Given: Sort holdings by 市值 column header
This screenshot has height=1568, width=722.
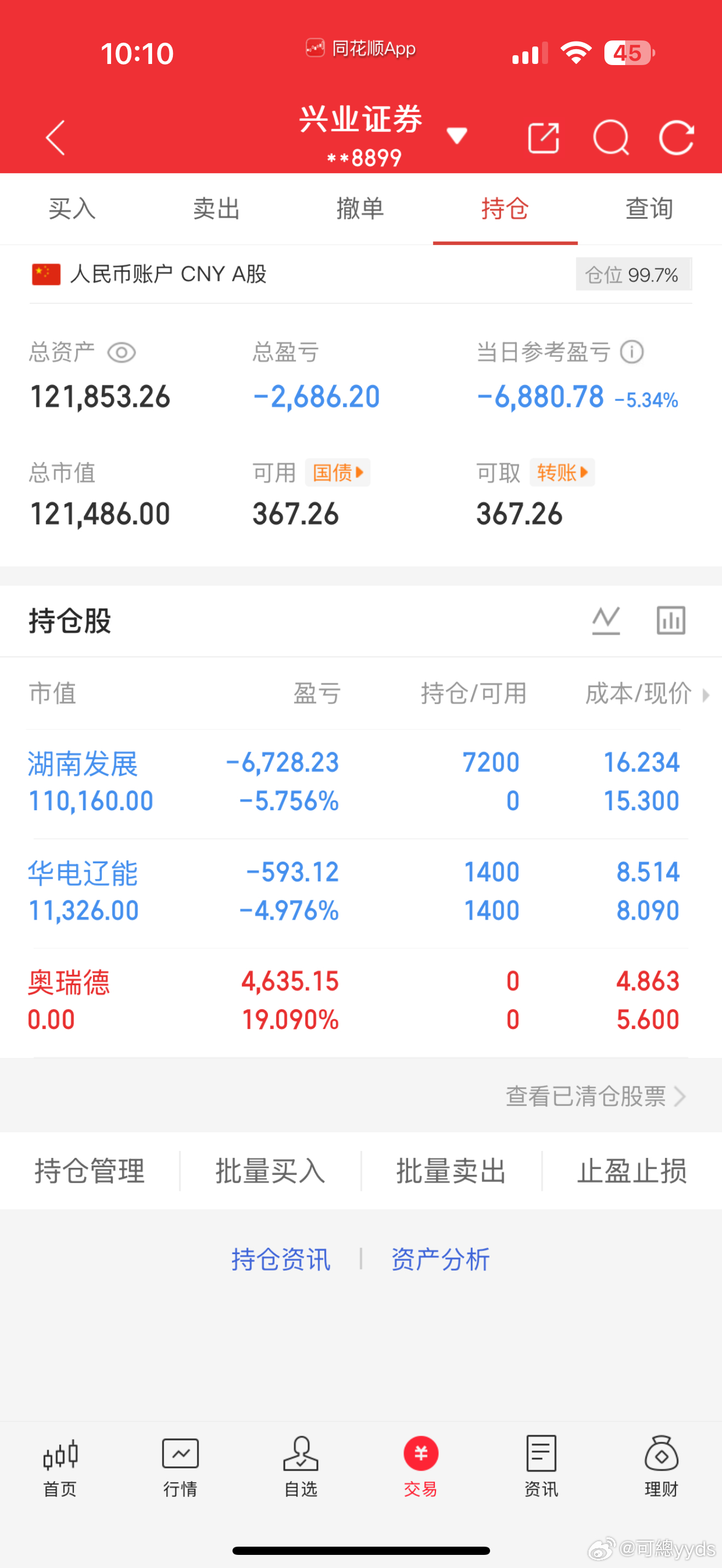Looking at the screenshot, I should 53,693.
